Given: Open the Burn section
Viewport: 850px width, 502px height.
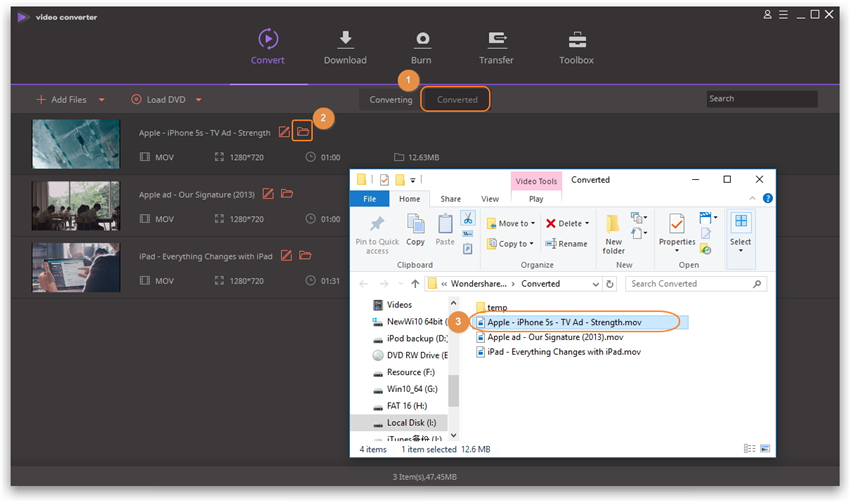Looking at the screenshot, I should (421, 47).
